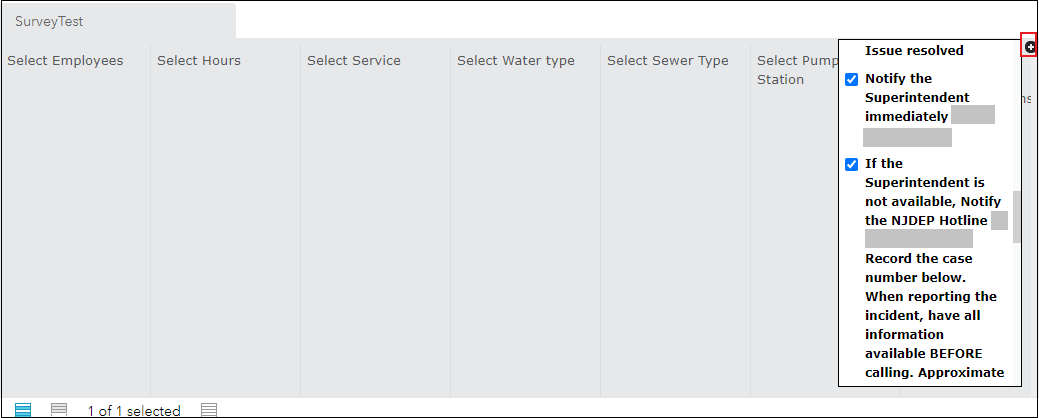Click the plus icon at table corner
The height and width of the screenshot is (418, 1039).
click(x=1029, y=46)
